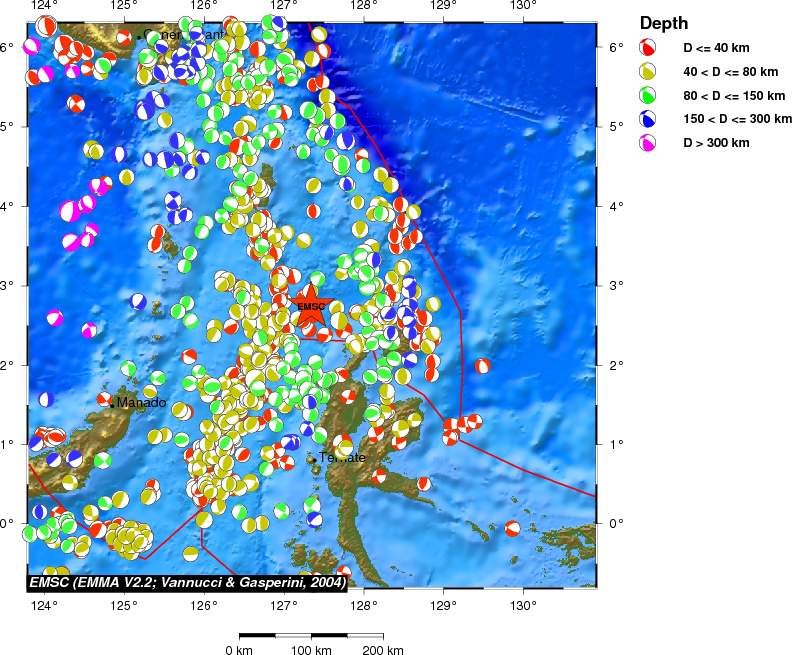
Task: Click the "D <= 40 km" legend text
Action: tap(716, 47)
